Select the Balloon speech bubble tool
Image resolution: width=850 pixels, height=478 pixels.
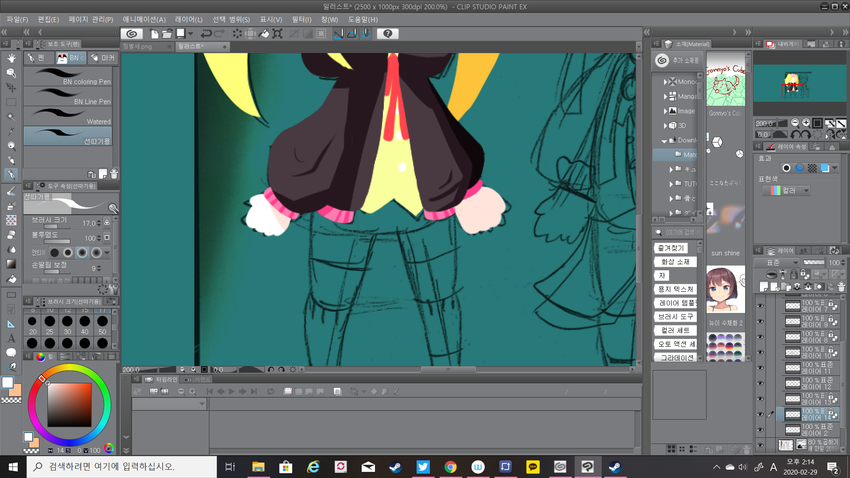point(11,353)
